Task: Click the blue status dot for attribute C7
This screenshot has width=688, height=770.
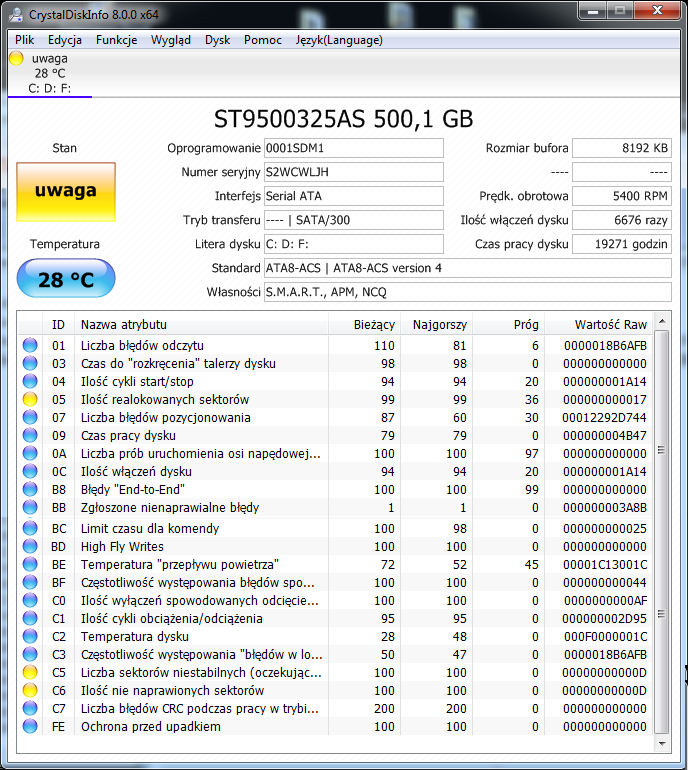Action: tap(30, 709)
